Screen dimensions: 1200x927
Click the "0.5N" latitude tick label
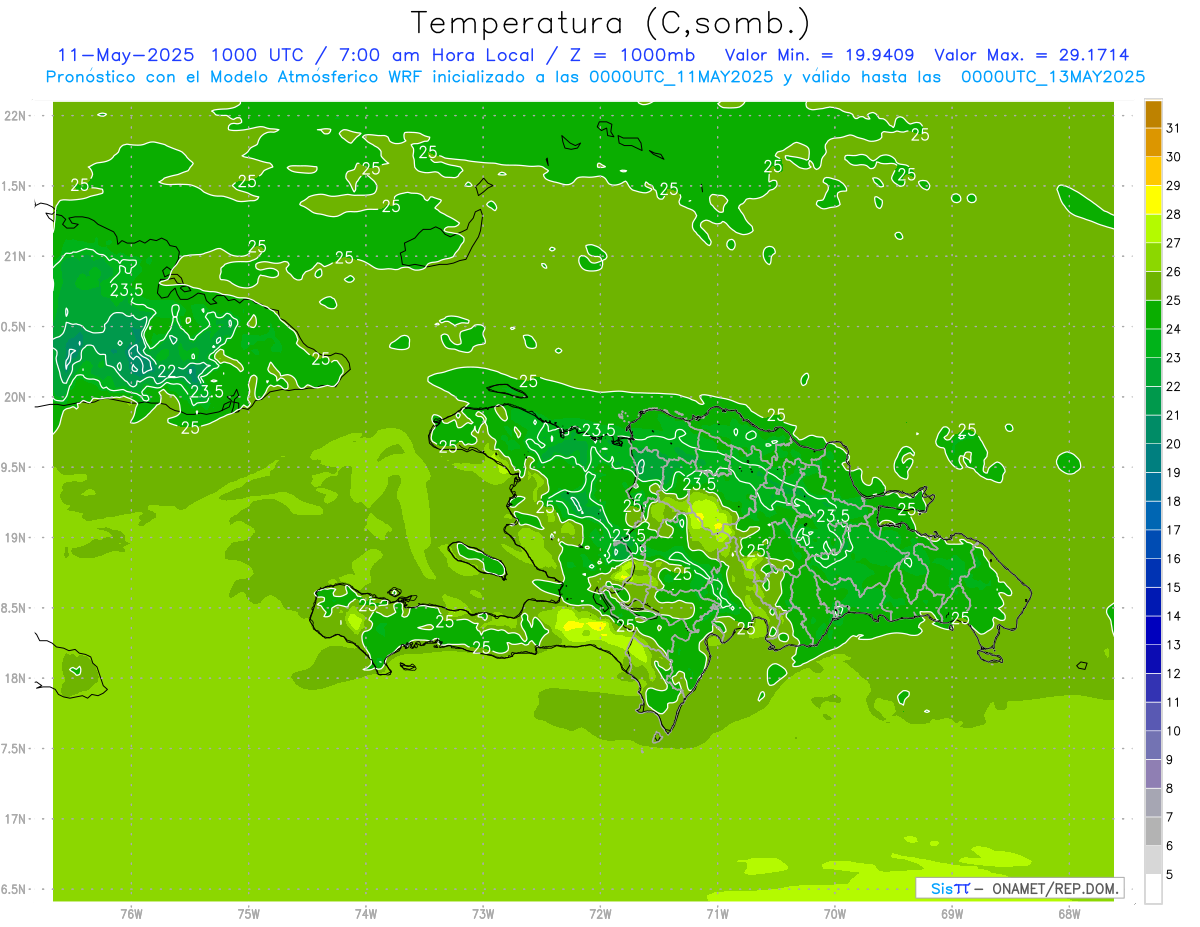tap(15, 327)
